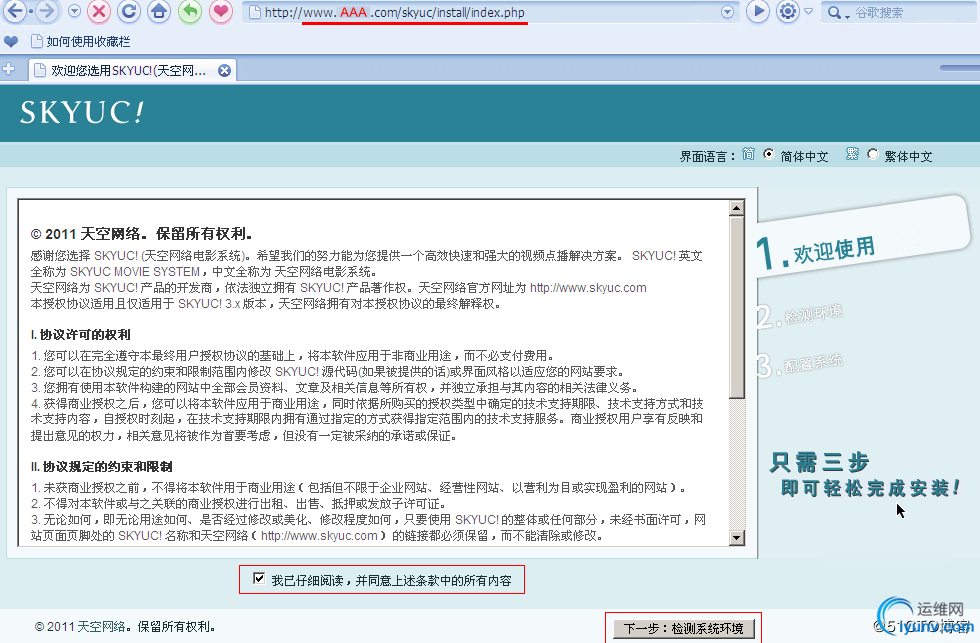Click the license scrollbar up arrow
The image size is (980, 643).
coord(737,208)
